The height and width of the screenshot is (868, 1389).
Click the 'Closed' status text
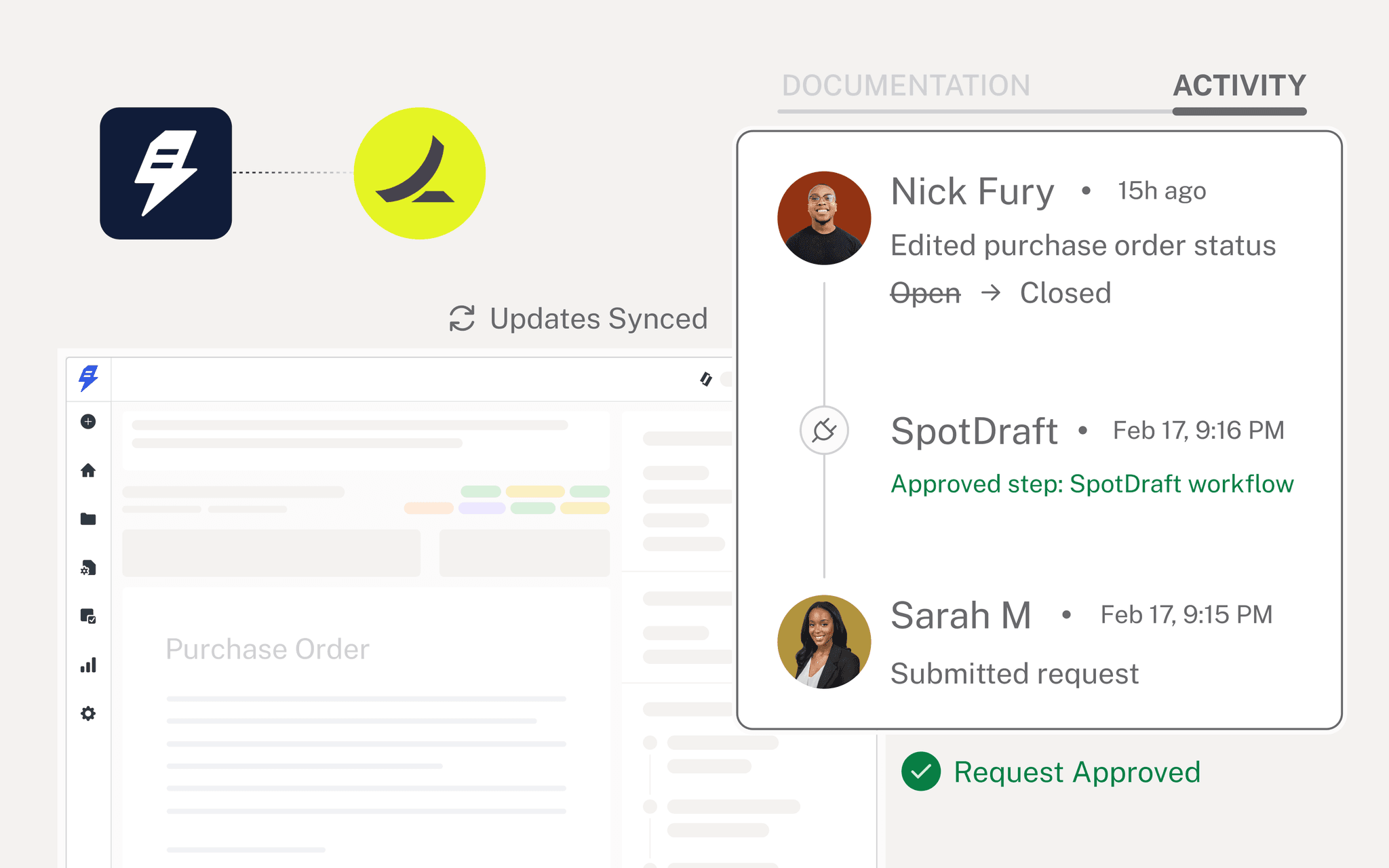(x=1065, y=293)
